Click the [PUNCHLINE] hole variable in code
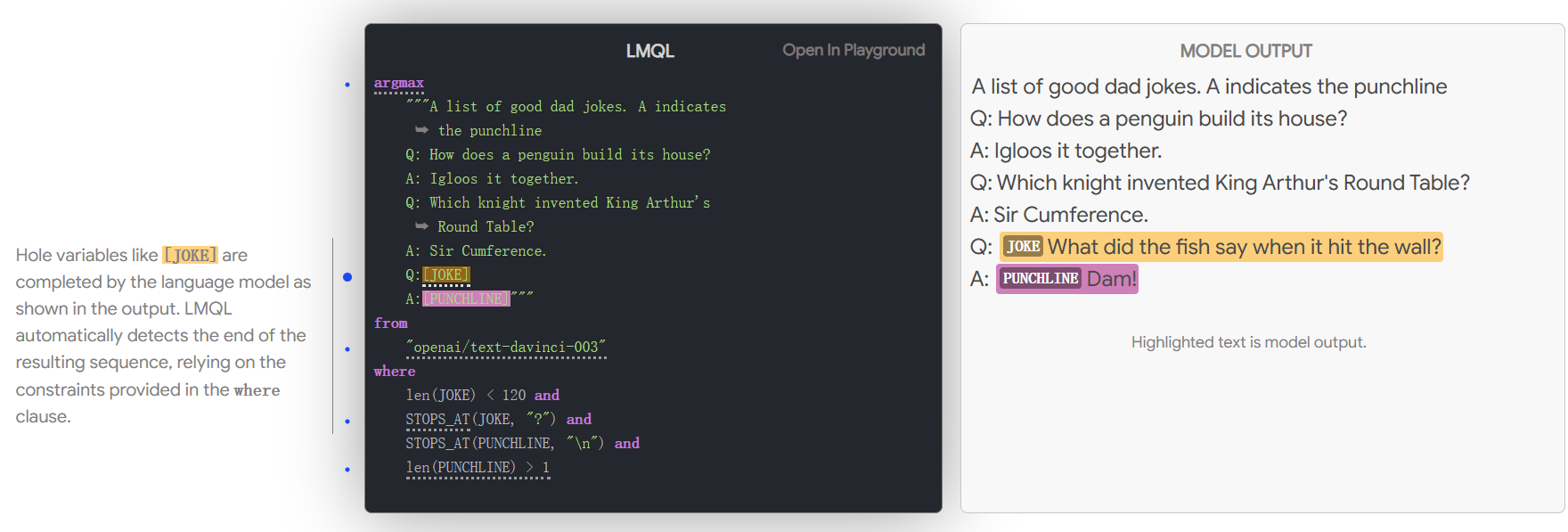The height and width of the screenshot is (532, 1568). (x=466, y=299)
